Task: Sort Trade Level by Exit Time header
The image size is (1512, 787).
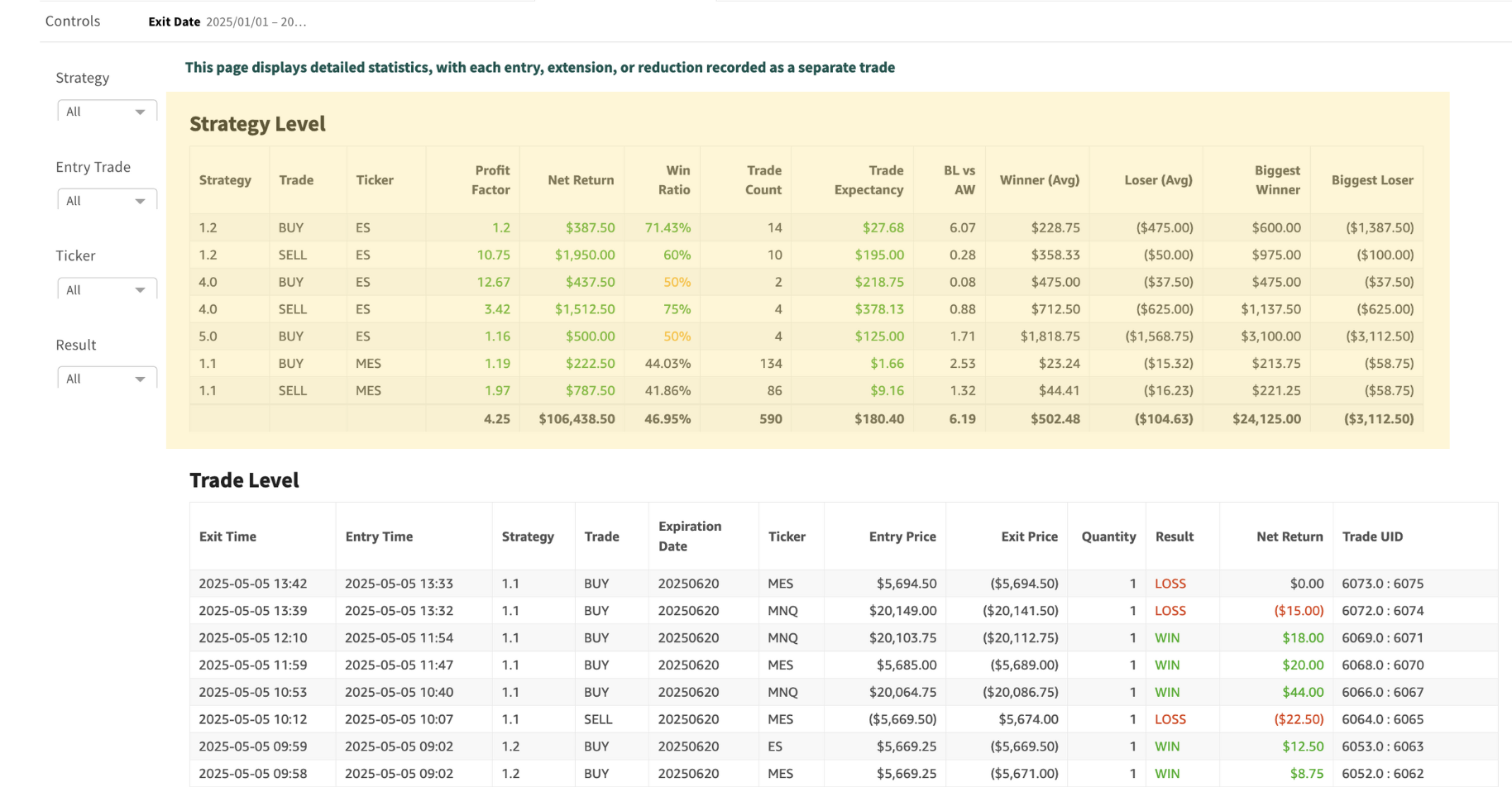Action: (227, 537)
